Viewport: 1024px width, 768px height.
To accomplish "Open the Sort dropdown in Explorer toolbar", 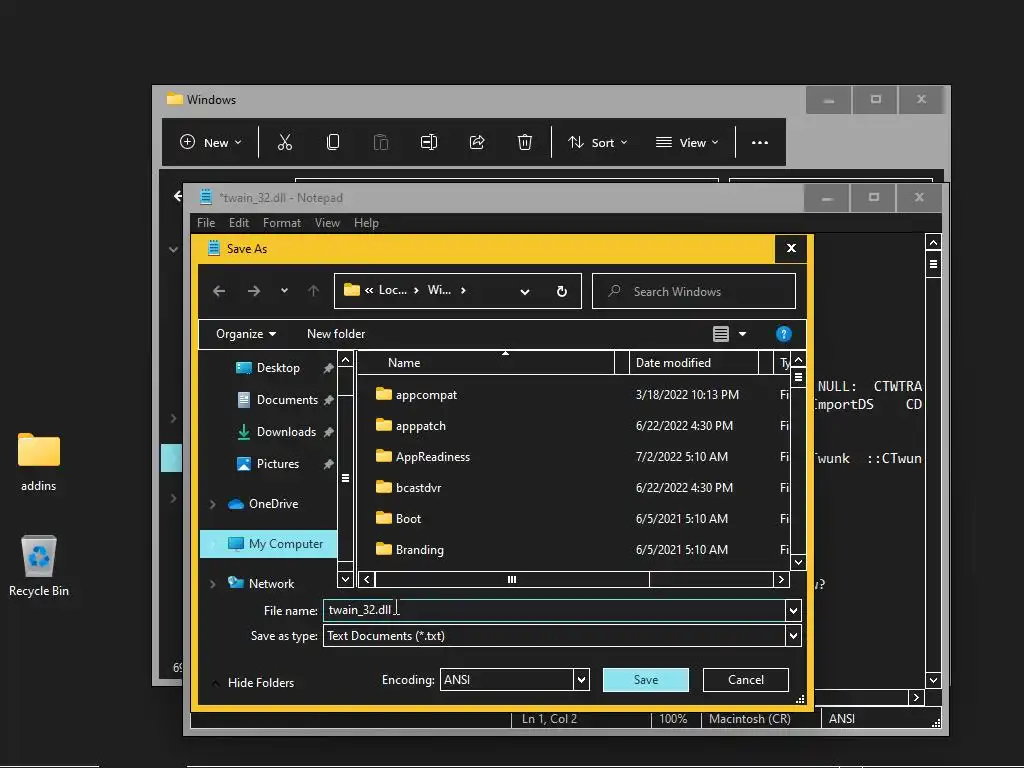I will click(597, 142).
